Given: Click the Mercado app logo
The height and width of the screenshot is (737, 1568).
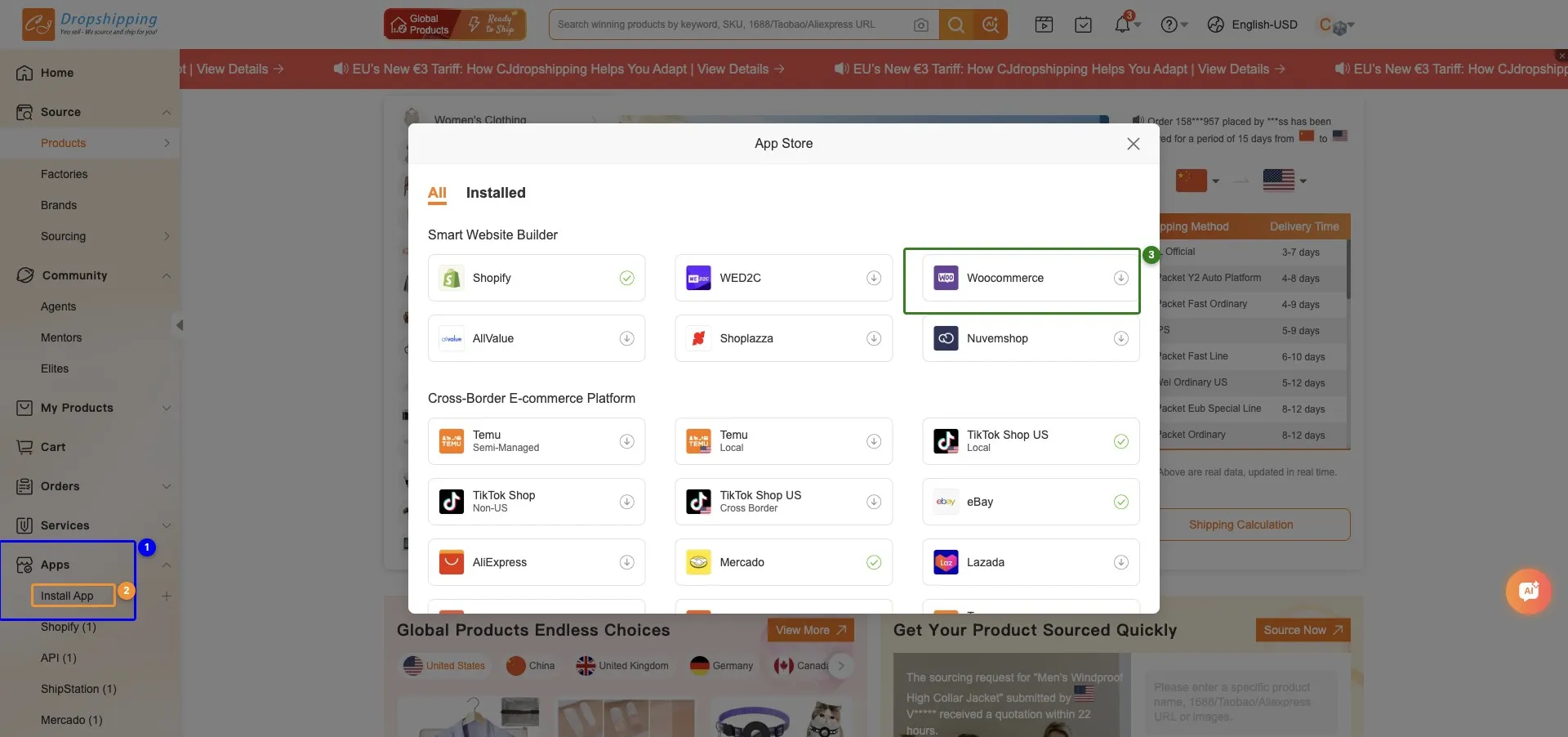Looking at the screenshot, I should click(698, 562).
